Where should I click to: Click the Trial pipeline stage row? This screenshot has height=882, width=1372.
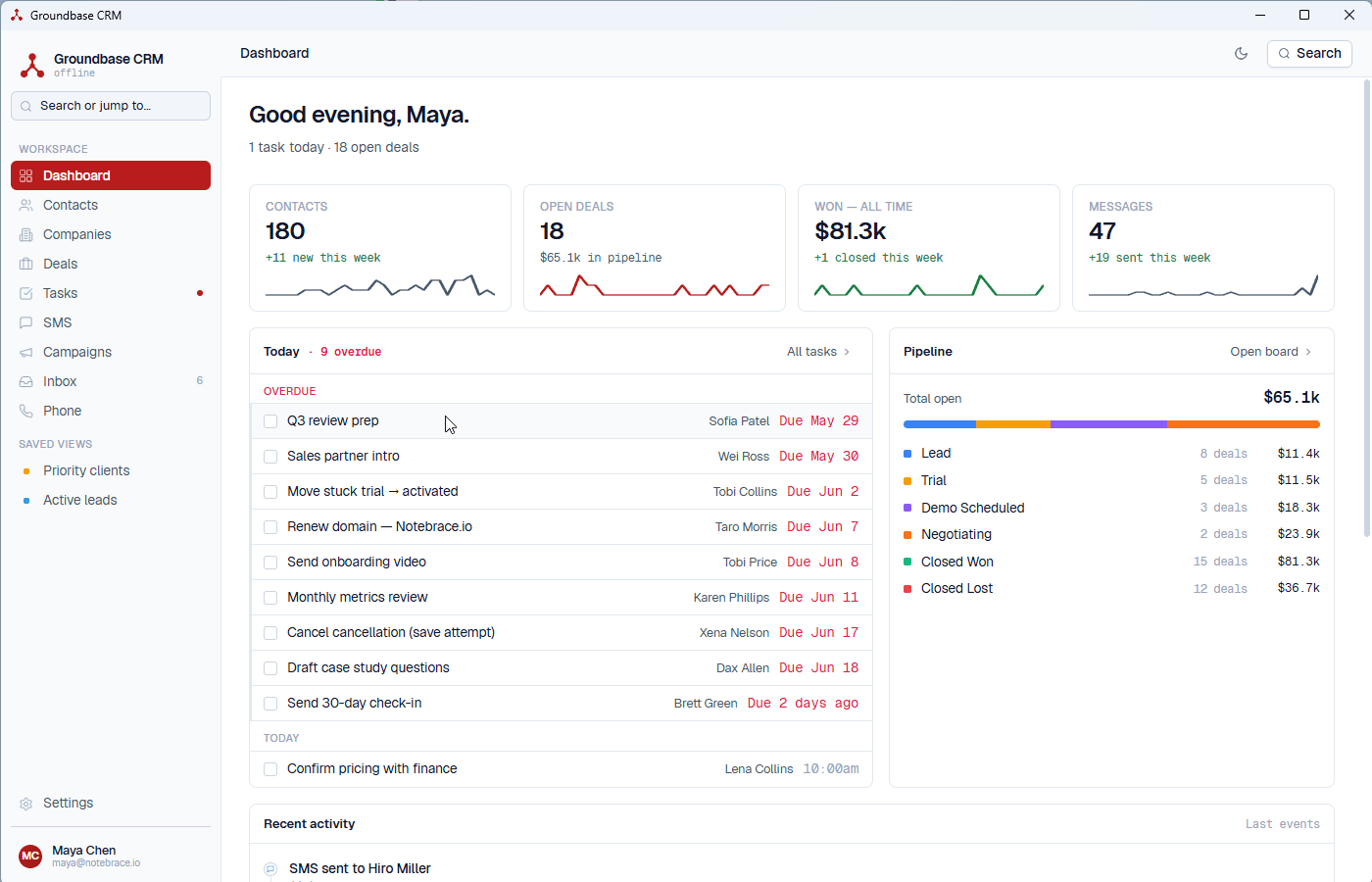pyautogui.click(x=1111, y=480)
